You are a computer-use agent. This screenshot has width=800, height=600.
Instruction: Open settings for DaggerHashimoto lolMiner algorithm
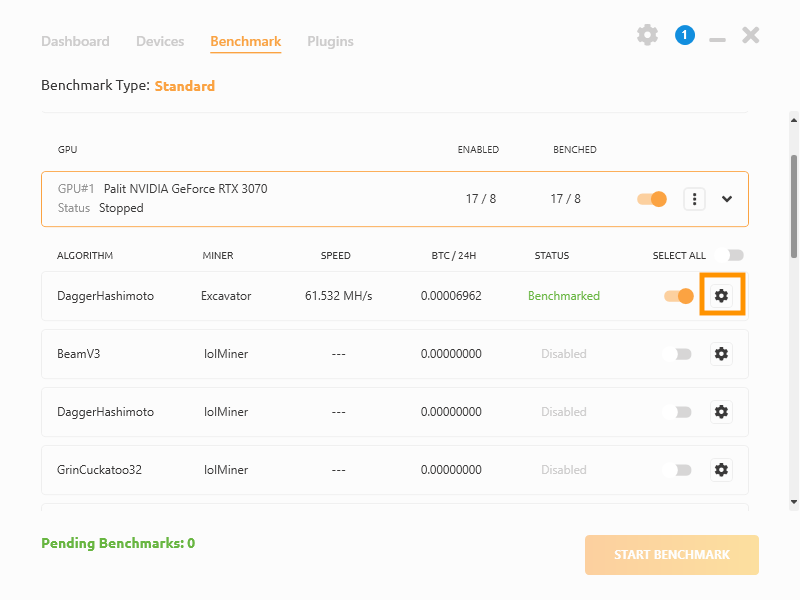pyautogui.click(x=721, y=411)
